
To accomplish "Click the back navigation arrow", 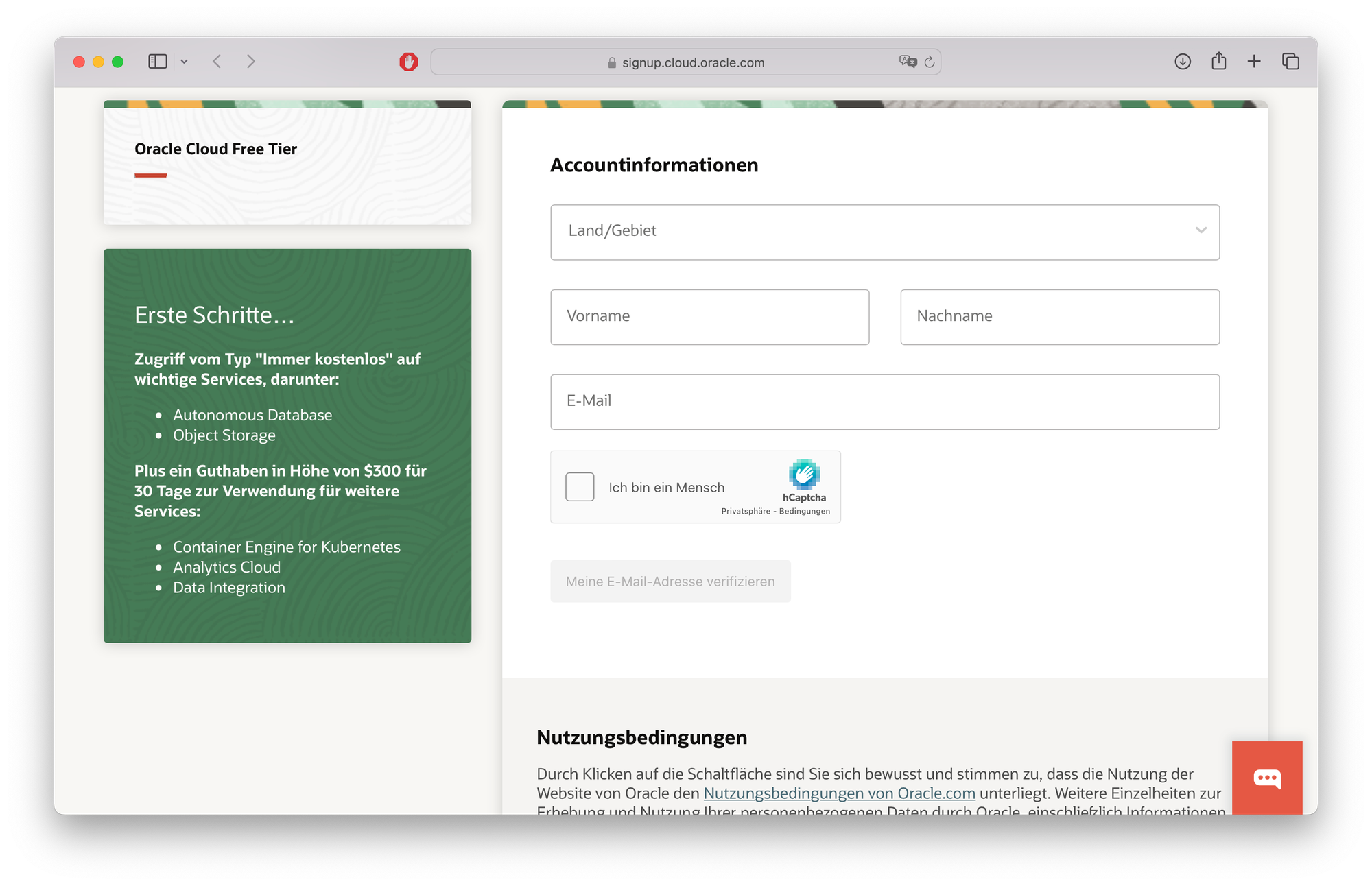I will click(x=217, y=61).
